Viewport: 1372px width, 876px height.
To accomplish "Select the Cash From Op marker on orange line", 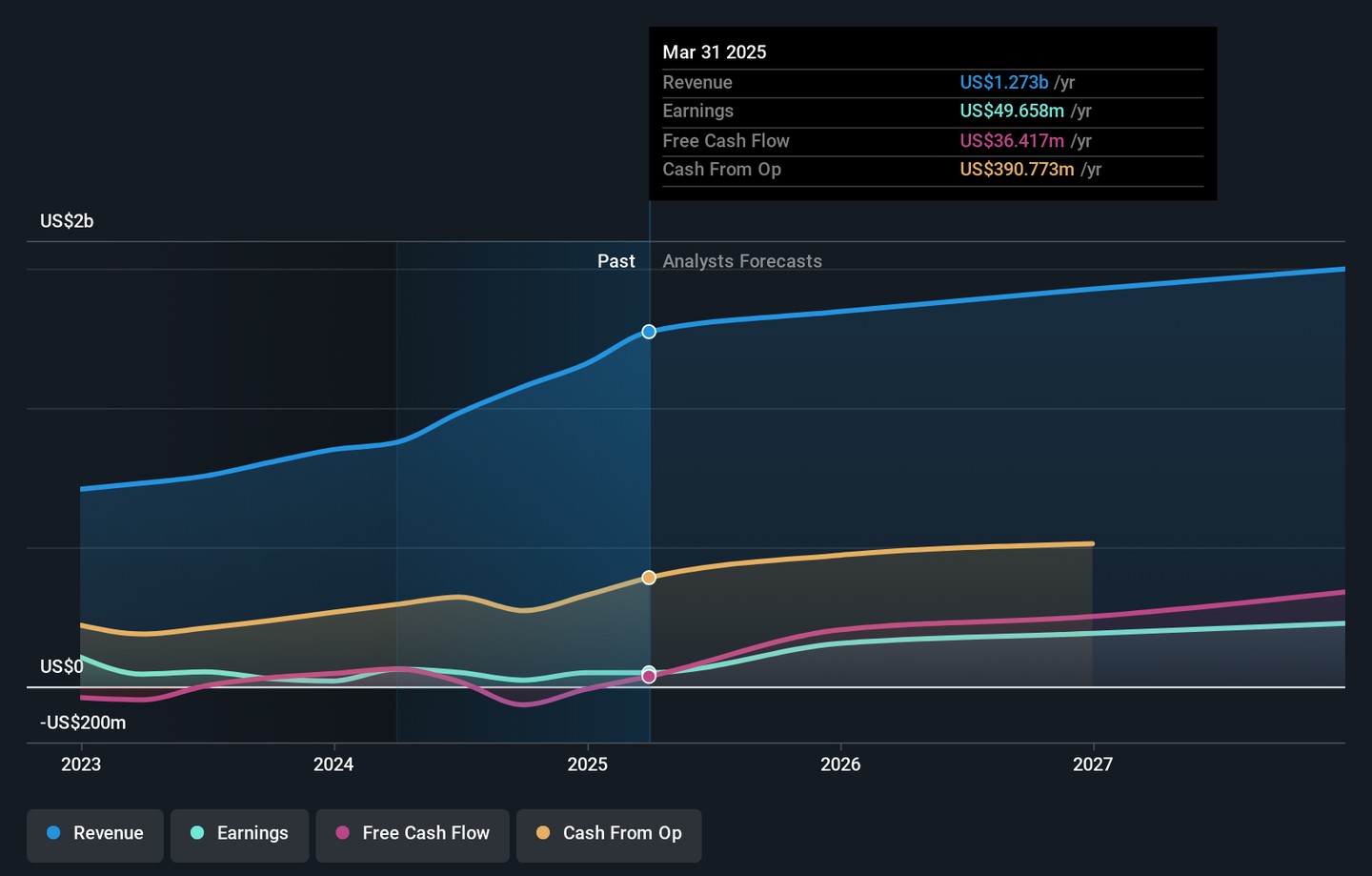I will click(x=649, y=578).
